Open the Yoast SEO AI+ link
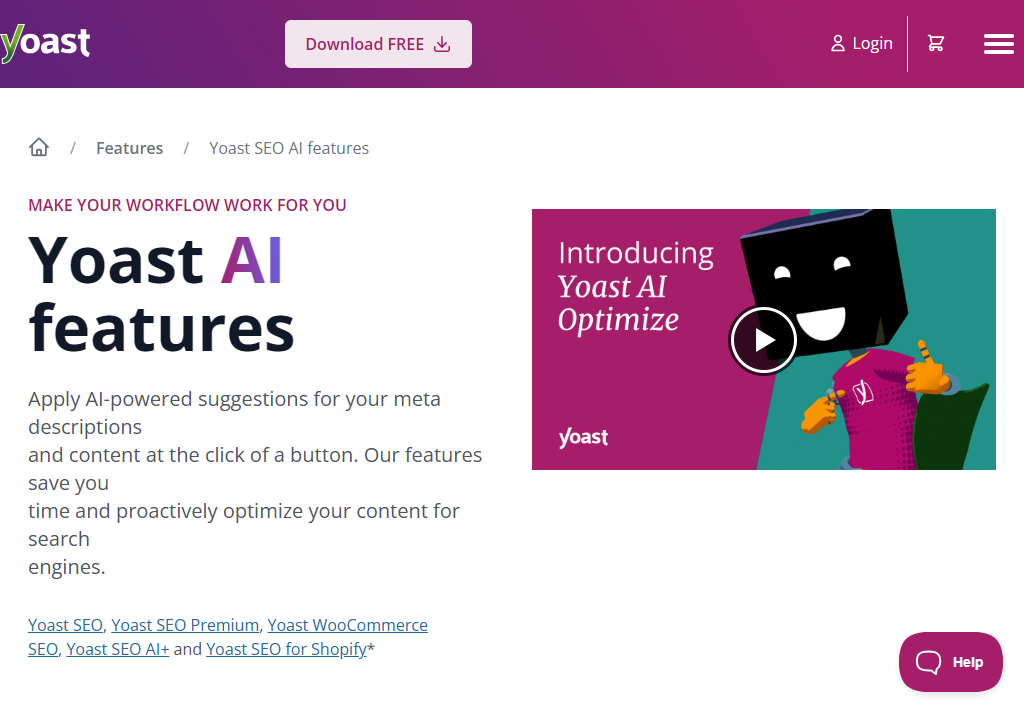The height and width of the screenshot is (702, 1024). click(117, 648)
